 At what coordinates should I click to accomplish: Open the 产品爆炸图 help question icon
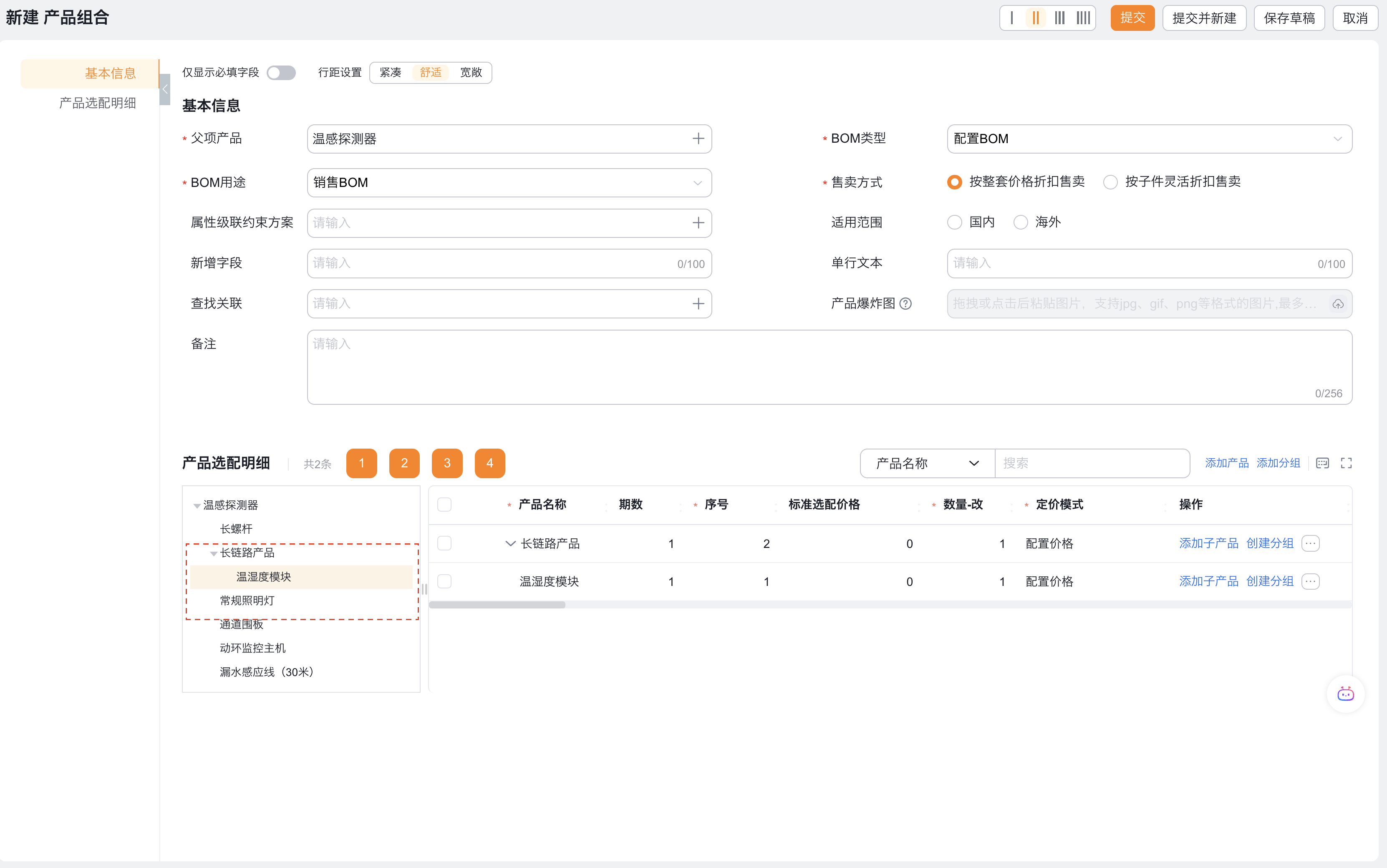905,304
